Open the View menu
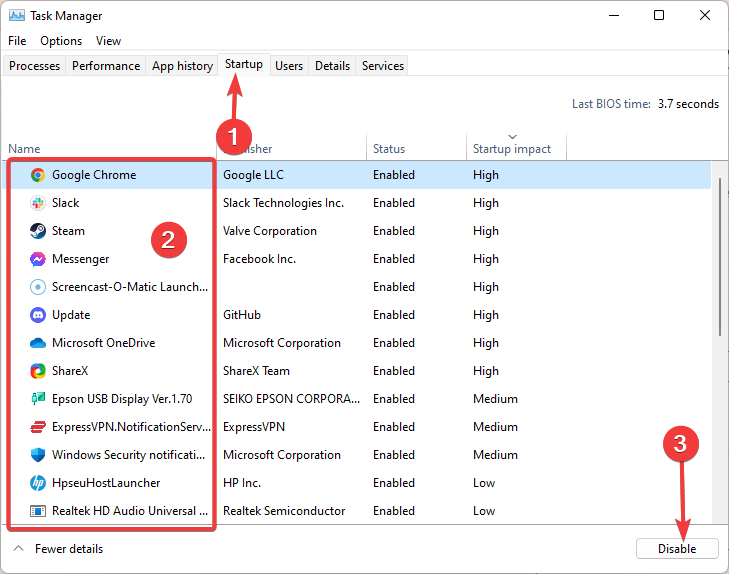Image resolution: width=729 pixels, height=574 pixels. pyautogui.click(x=108, y=41)
